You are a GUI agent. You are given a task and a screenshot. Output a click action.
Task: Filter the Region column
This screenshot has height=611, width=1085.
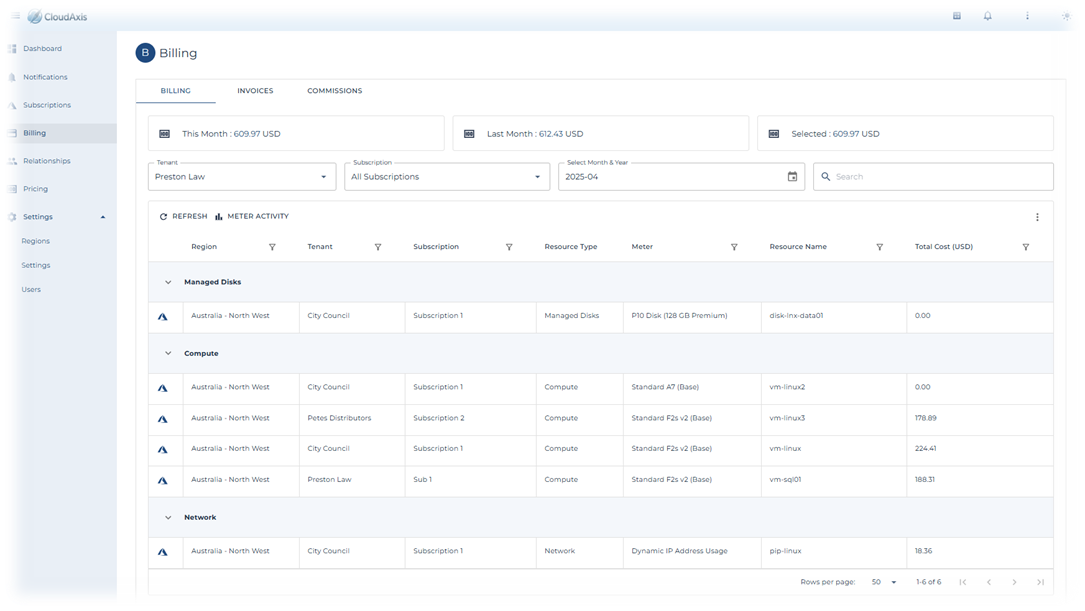(x=272, y=247)
